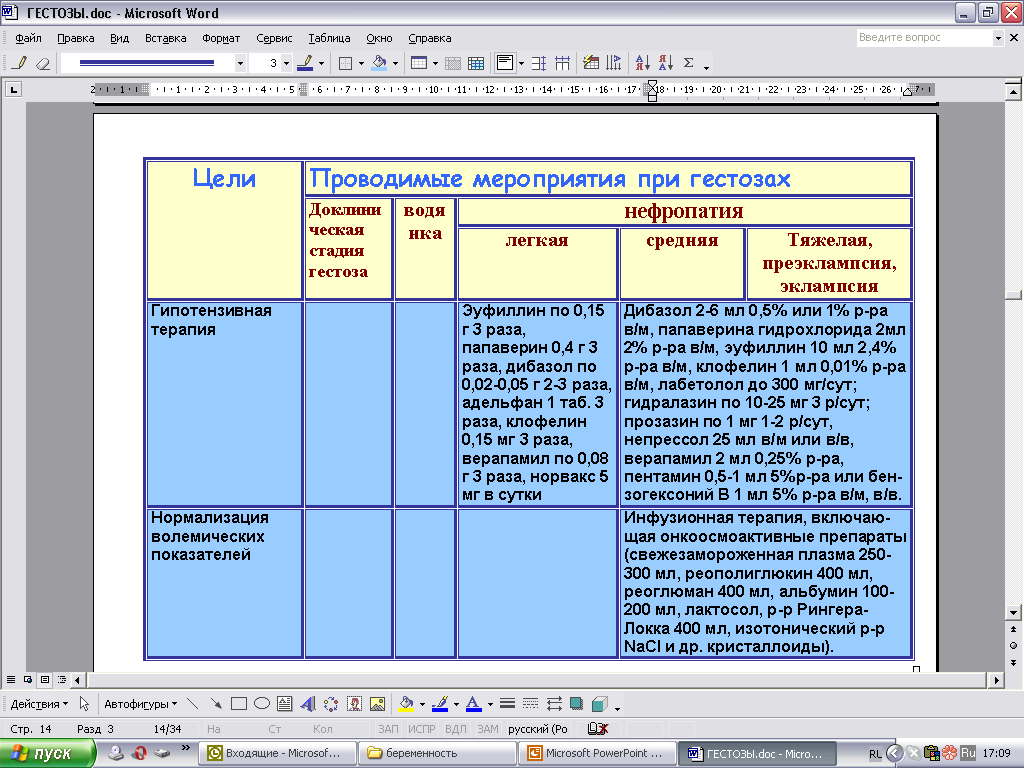
Task: Select the table Eraser tool
Action: coord(42,63)
